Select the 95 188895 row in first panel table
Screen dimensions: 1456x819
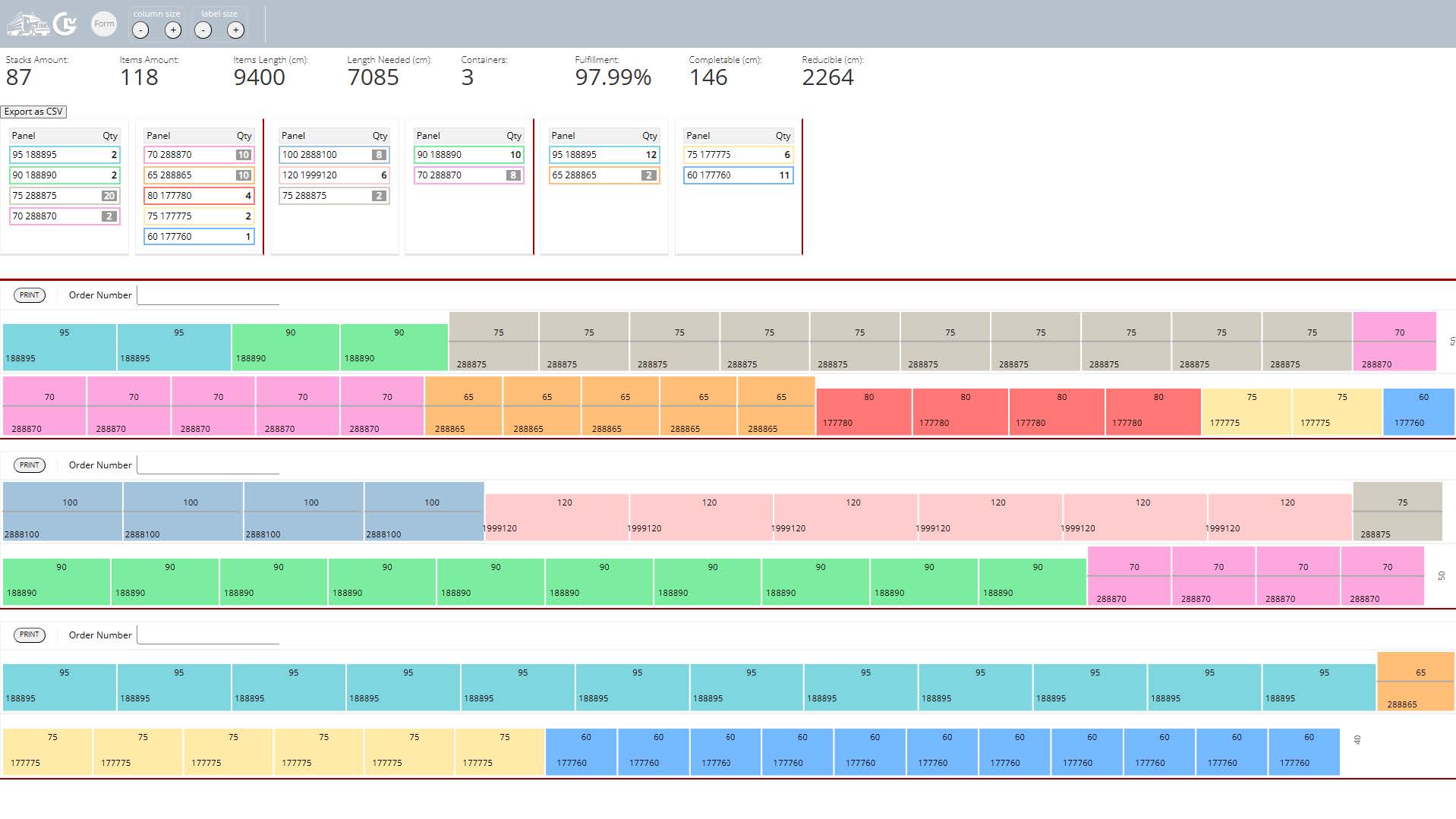[x=65, y=155]
